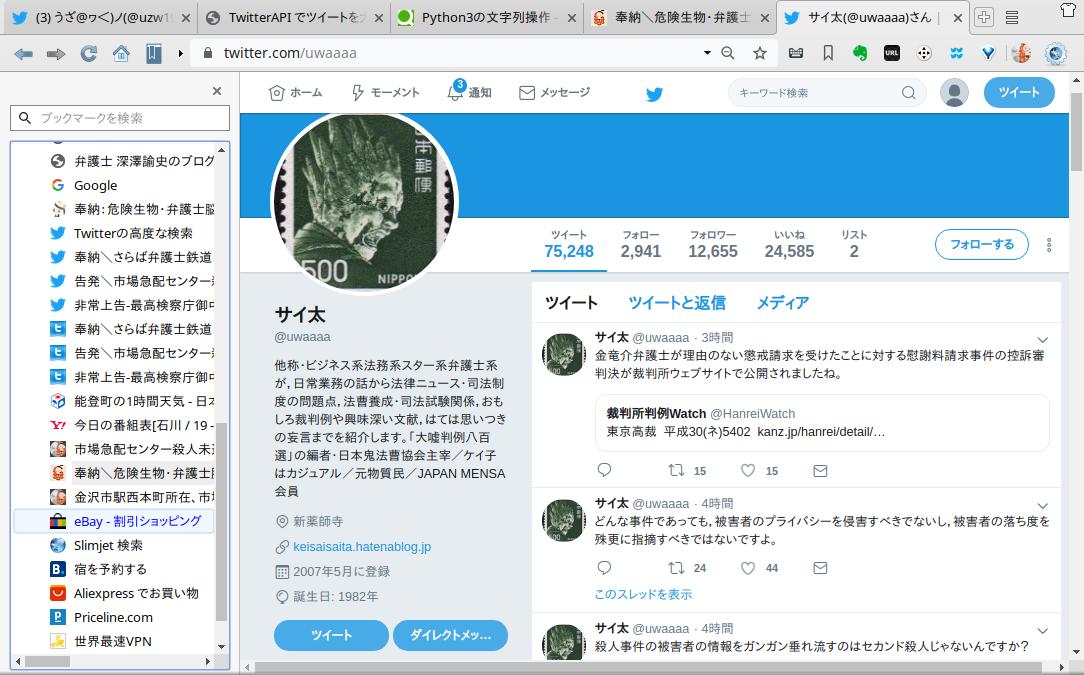The image size is (1084, 675).
Task: Switch to ツイートと返信 tab
Action: pyautogui.click(x=677, y=302)
